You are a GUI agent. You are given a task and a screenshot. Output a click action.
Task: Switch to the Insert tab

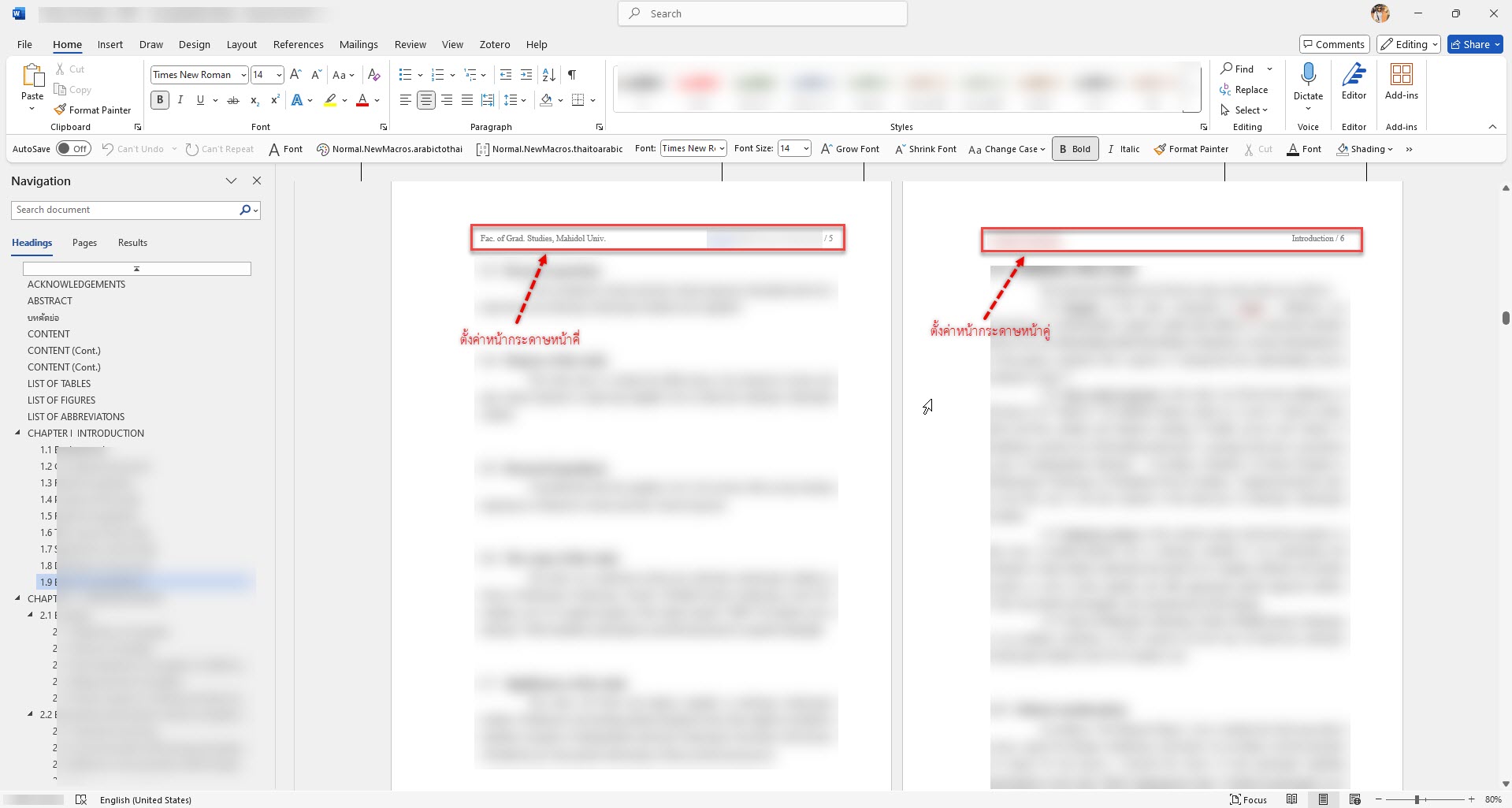(110, 44)
